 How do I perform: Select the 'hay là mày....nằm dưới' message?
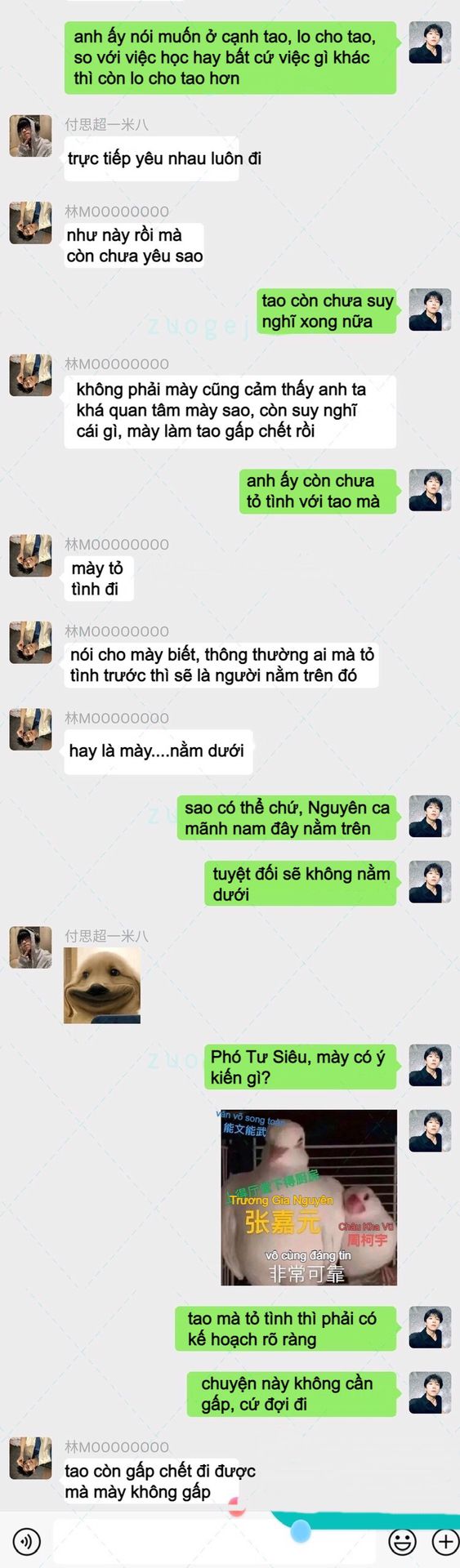click(x=157, y=751)
